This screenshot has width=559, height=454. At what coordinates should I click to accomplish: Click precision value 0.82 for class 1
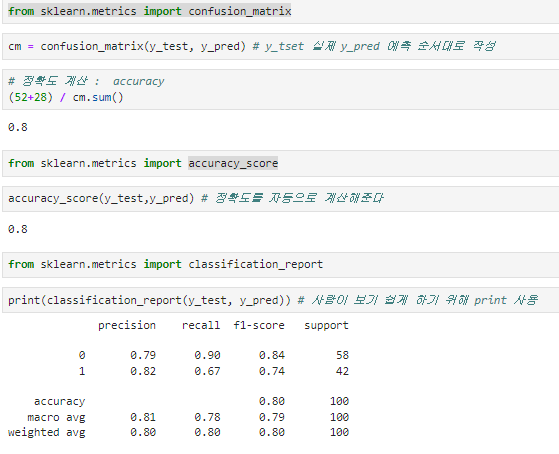(143, 371)
